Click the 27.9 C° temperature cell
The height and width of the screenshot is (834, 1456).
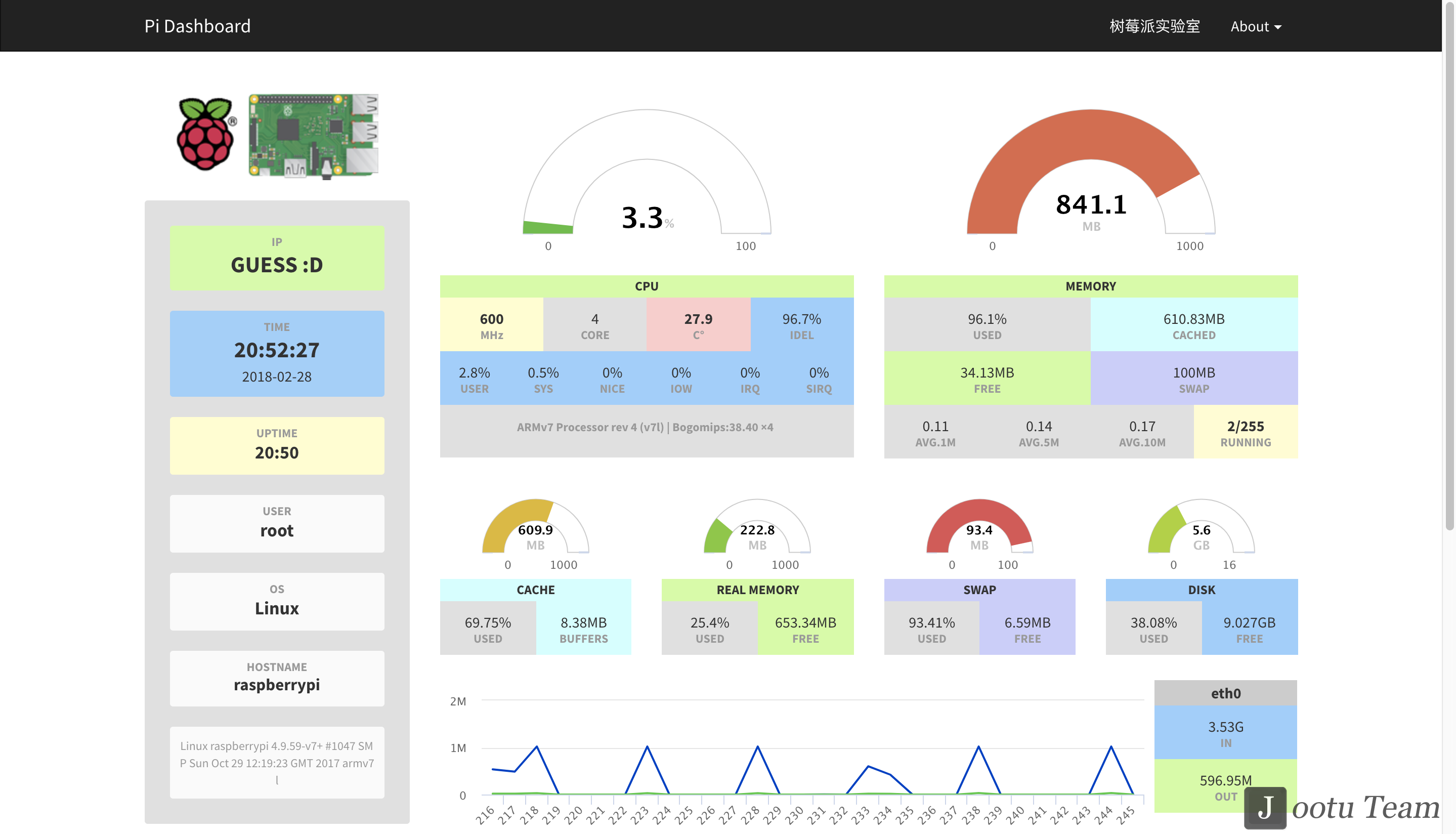[698, 325]
